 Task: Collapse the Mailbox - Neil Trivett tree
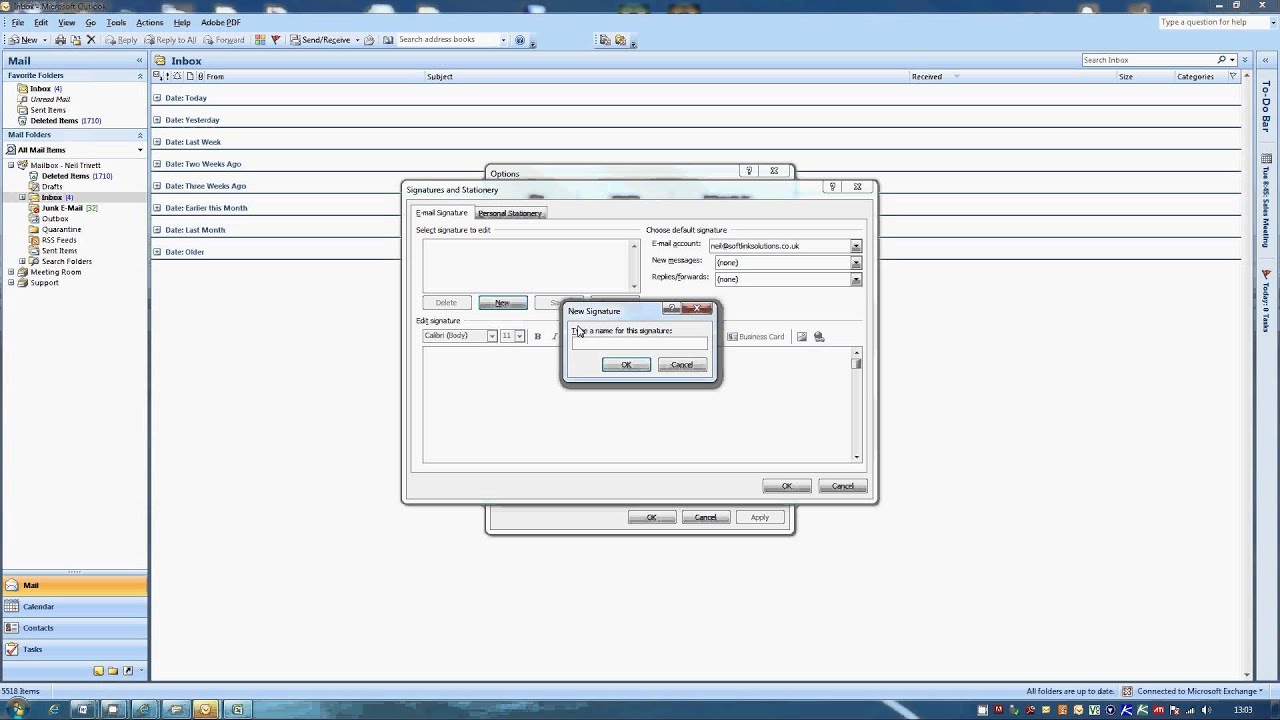coord(12,165)
